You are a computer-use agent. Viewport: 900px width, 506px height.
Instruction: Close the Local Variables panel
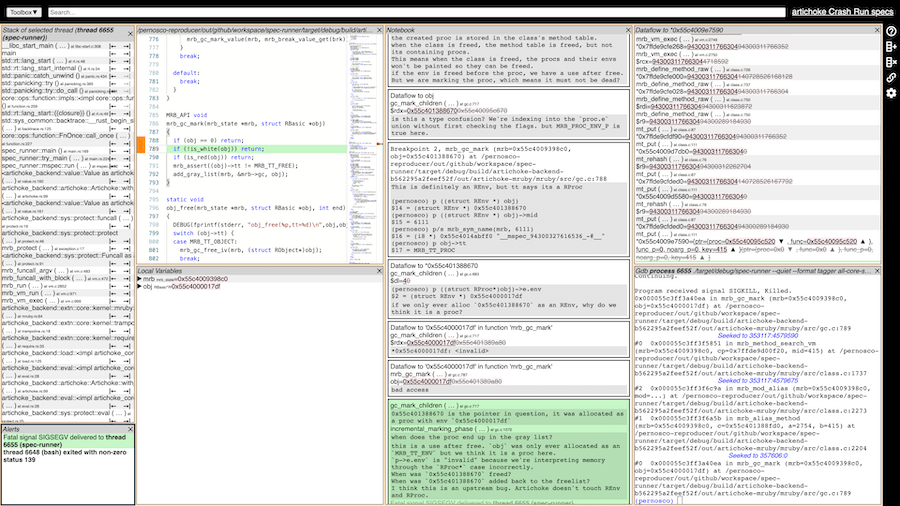tap(379, 271)
